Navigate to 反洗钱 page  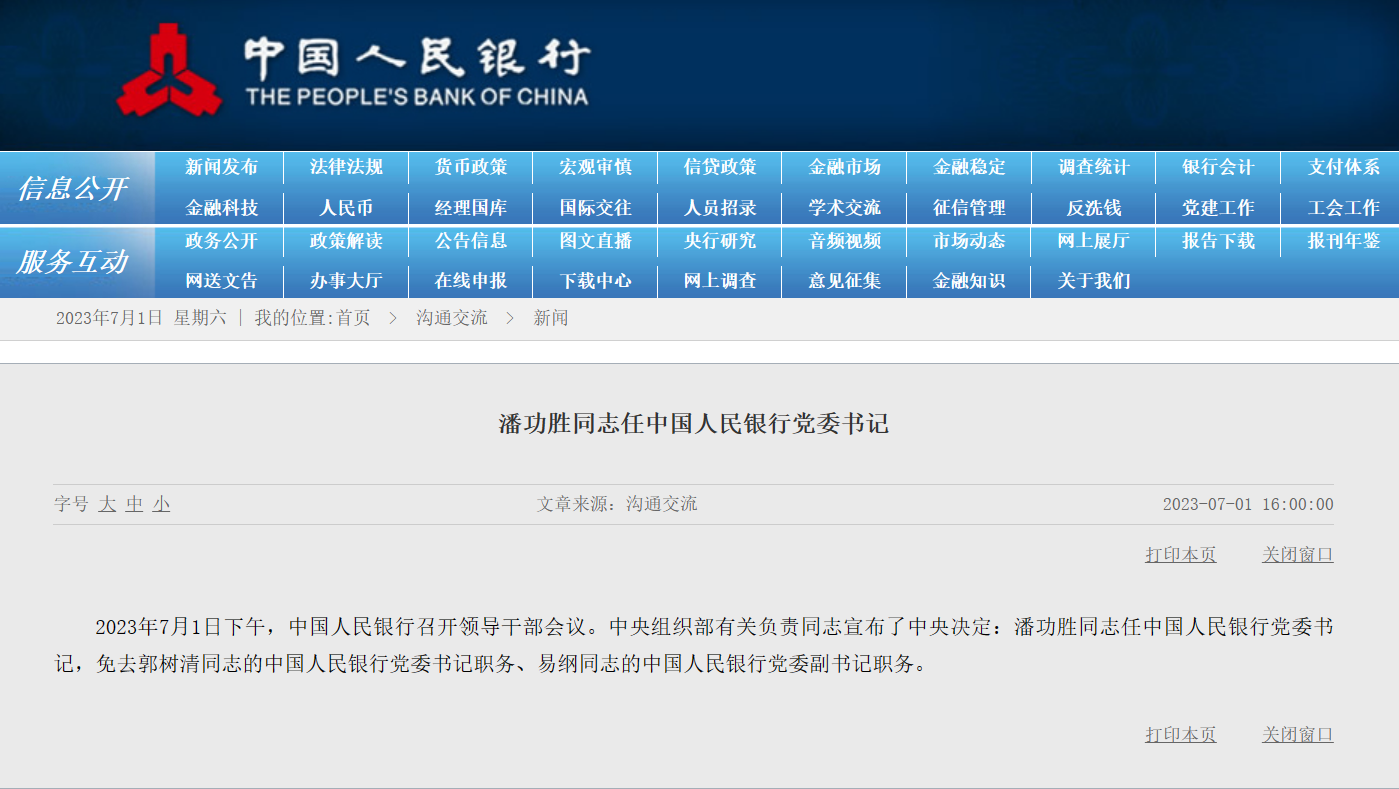pos(1093,208)
